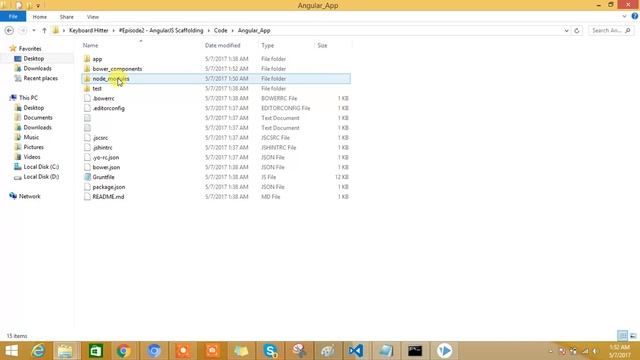Sort by Type column header
The image size is (640, 360).
[x=268, y=45]
